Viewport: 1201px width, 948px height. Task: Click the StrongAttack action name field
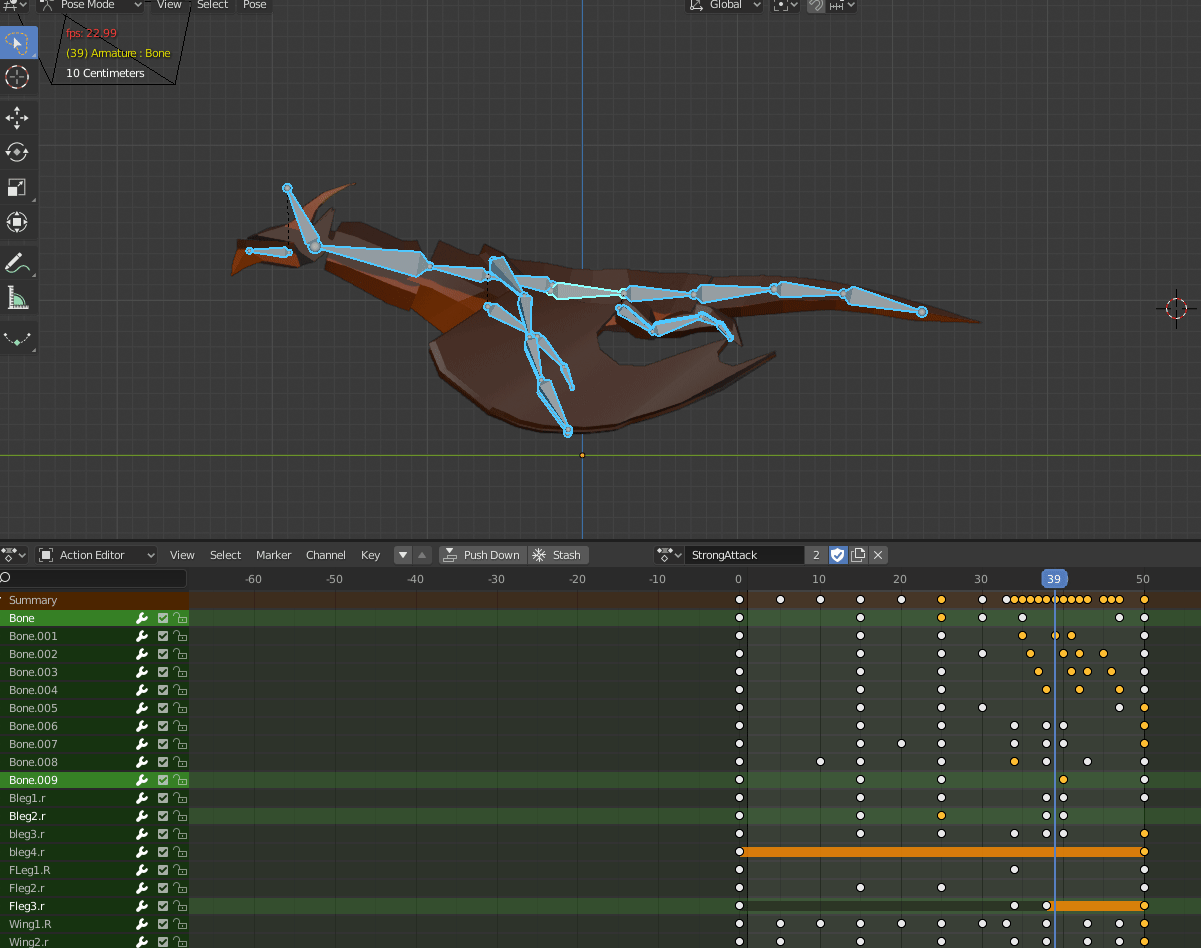tap(744, 555)
